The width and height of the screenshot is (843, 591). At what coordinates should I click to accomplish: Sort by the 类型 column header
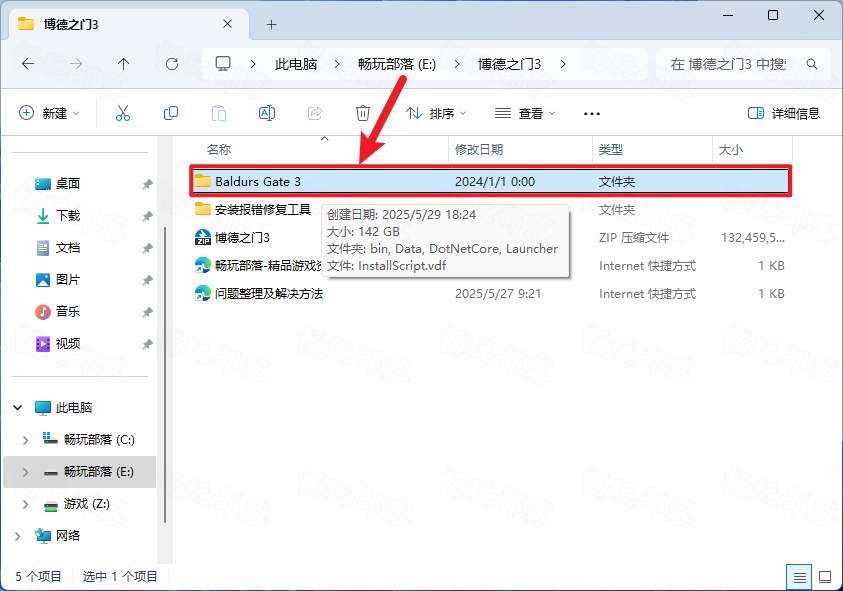pos(652,149)
